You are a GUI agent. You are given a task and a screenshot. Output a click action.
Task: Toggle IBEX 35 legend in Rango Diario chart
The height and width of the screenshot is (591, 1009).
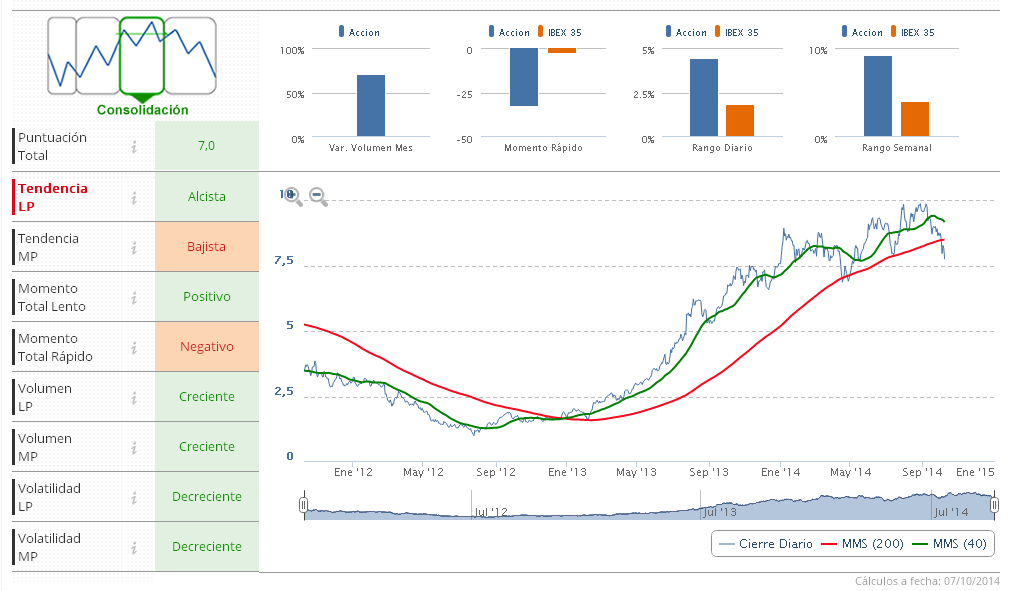coord(738,33)
